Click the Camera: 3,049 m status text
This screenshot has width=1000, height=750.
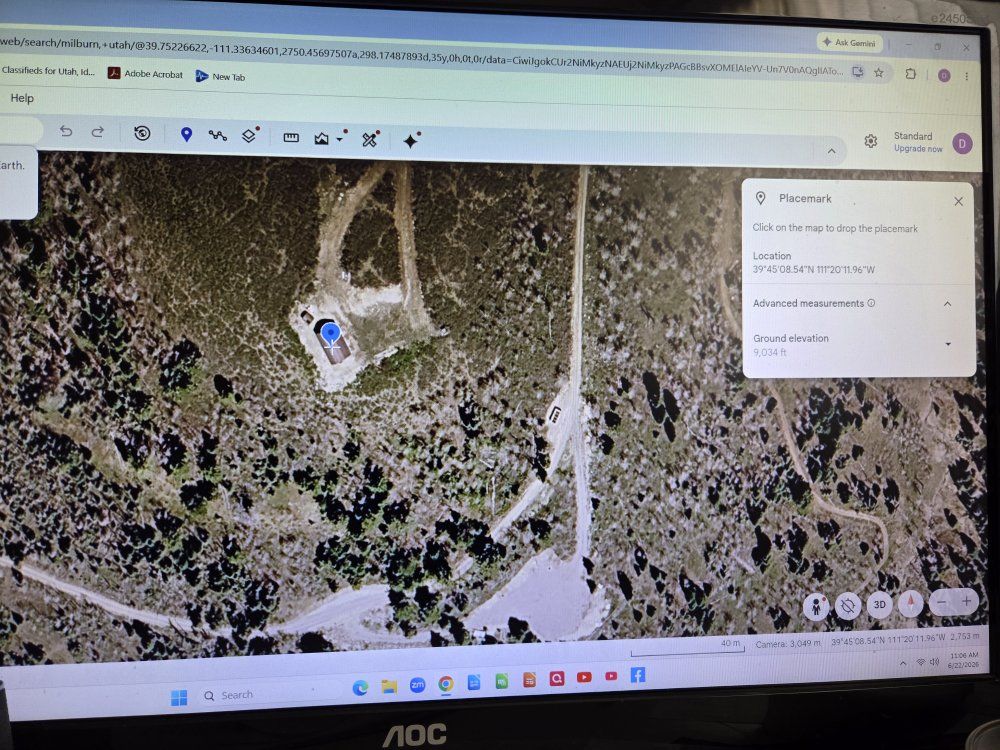pos(788,643)
